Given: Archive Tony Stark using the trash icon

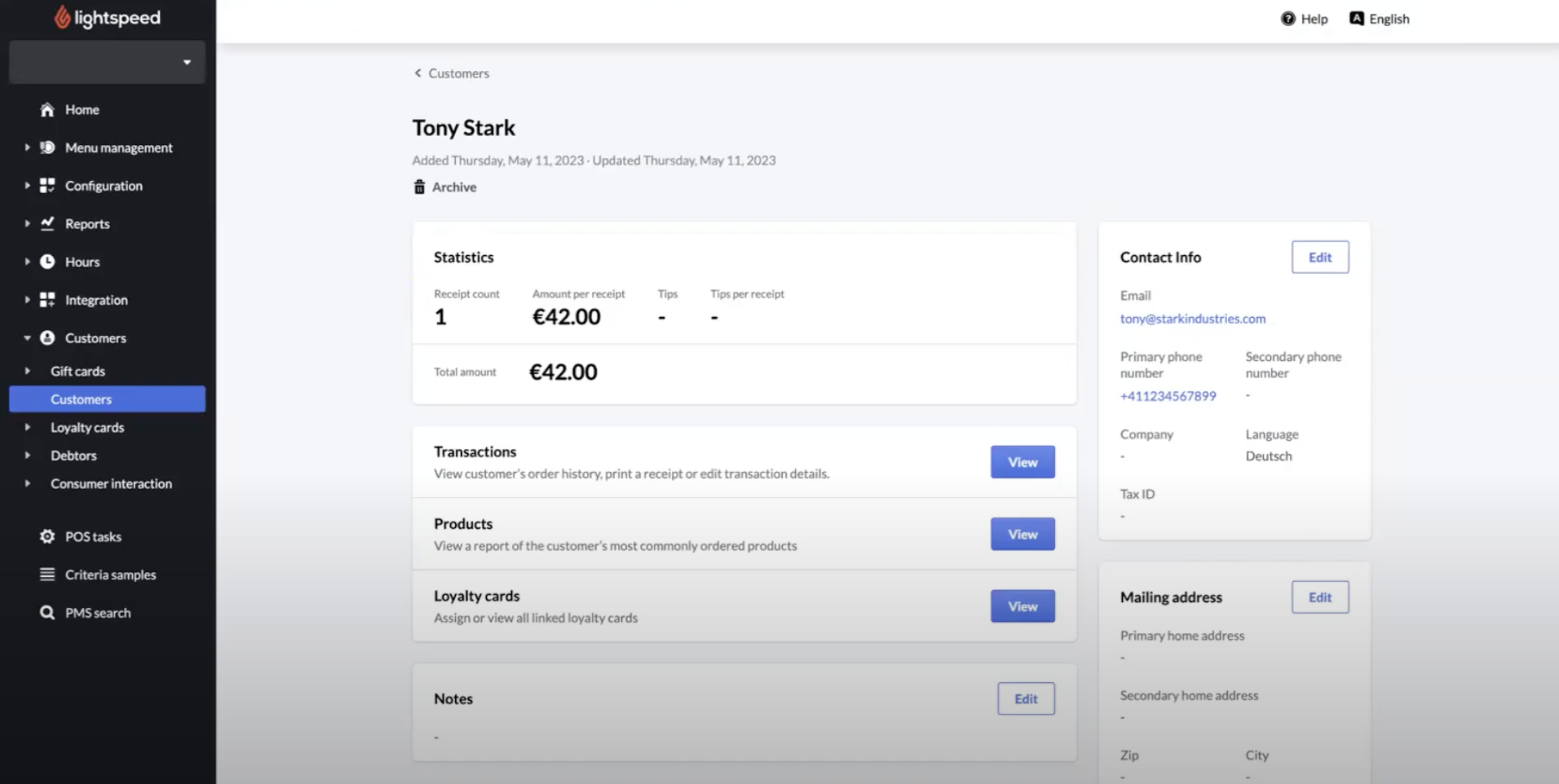Looking at the screenshot, I should tap(418, 187).
